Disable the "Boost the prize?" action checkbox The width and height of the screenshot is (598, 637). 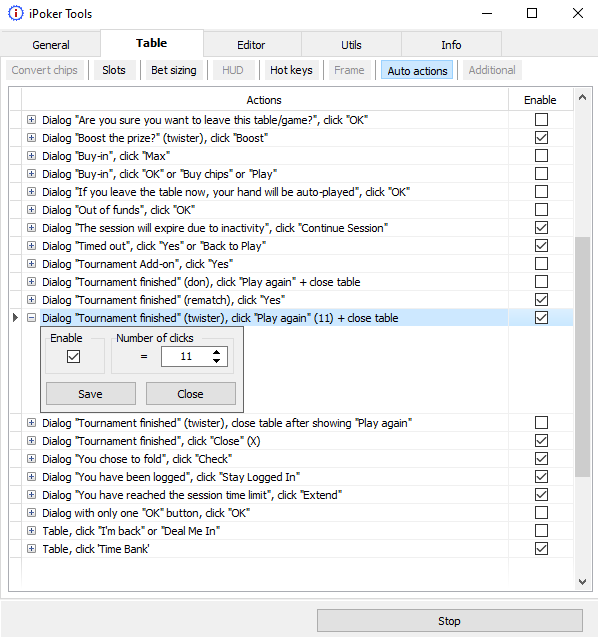pos(541,138)
